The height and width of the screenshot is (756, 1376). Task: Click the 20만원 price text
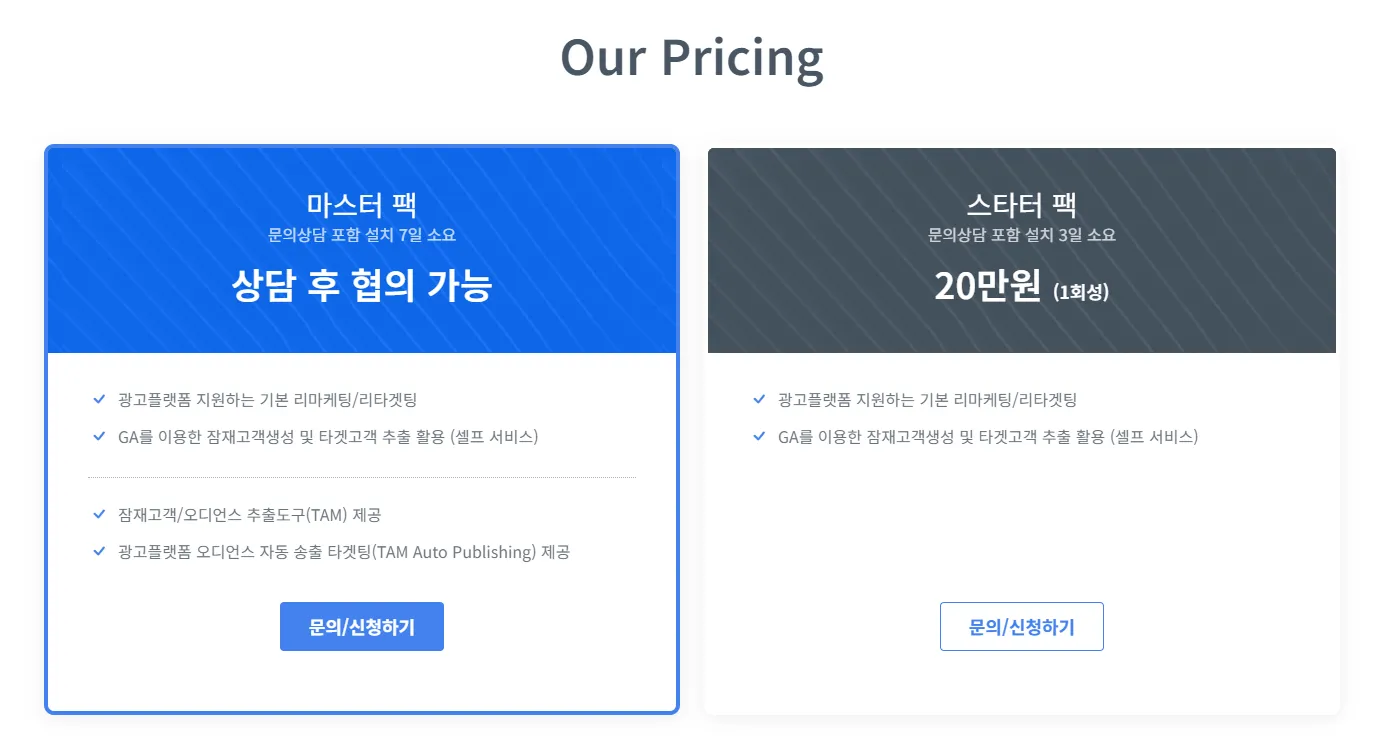[x=990, y=287]
